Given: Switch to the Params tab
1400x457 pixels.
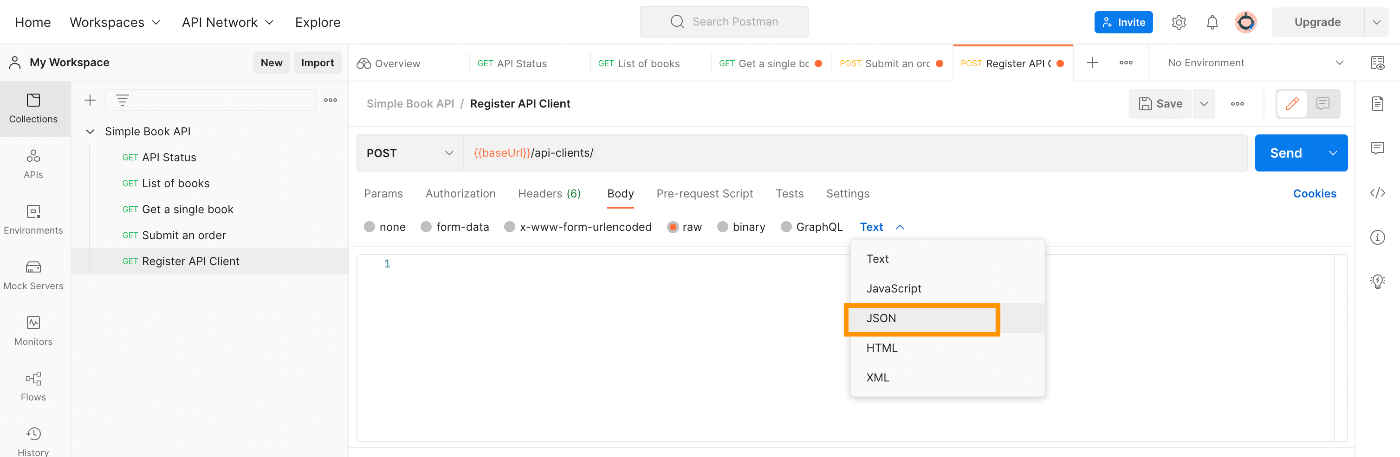Looking at the screenshot, I should 383,193.
